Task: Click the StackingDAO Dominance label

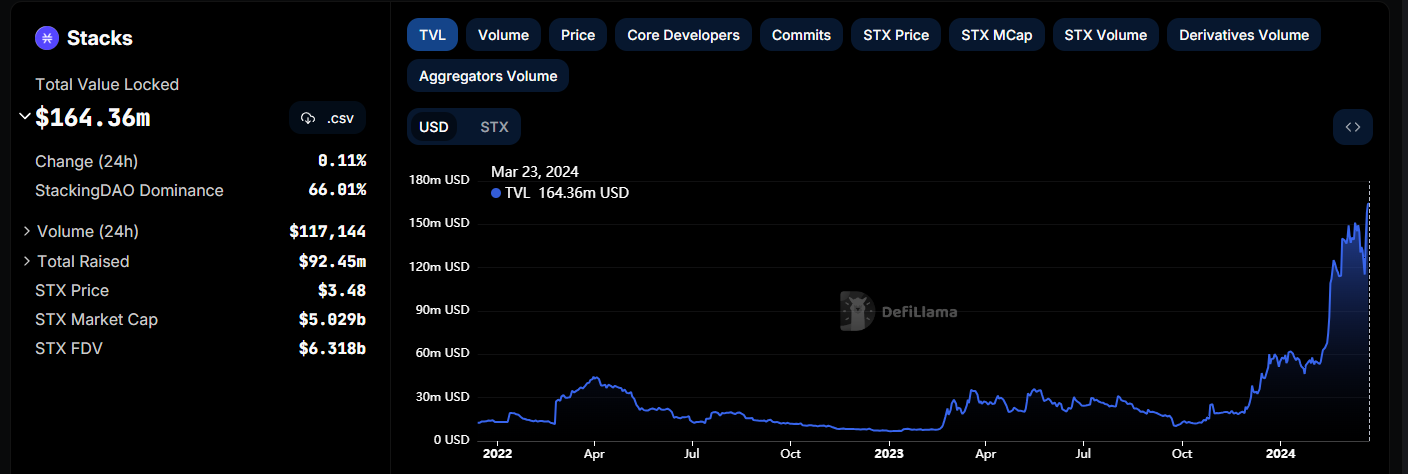Action: (x=129, y=190)
